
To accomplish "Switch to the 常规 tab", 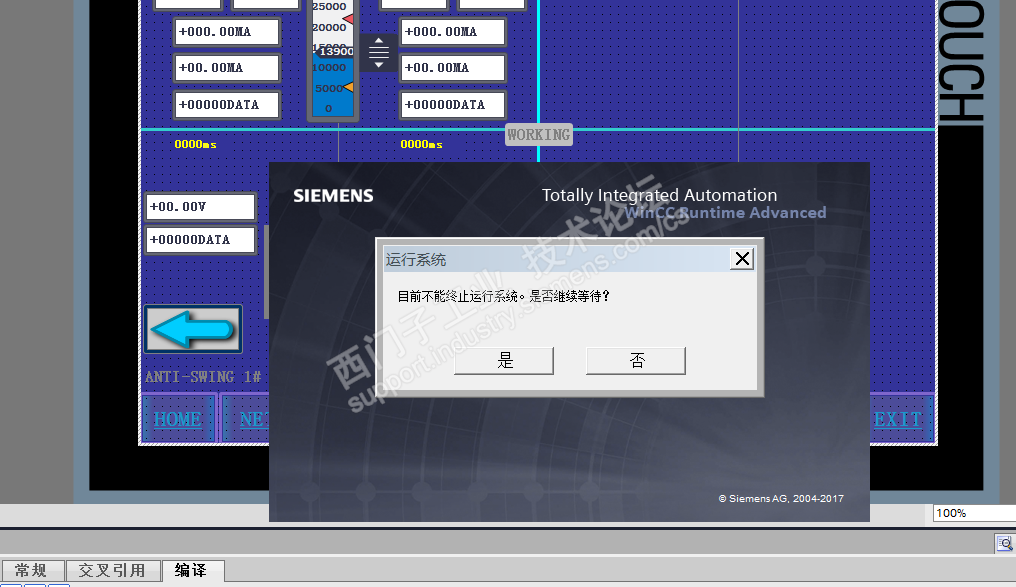I will [x=32, y=570].
